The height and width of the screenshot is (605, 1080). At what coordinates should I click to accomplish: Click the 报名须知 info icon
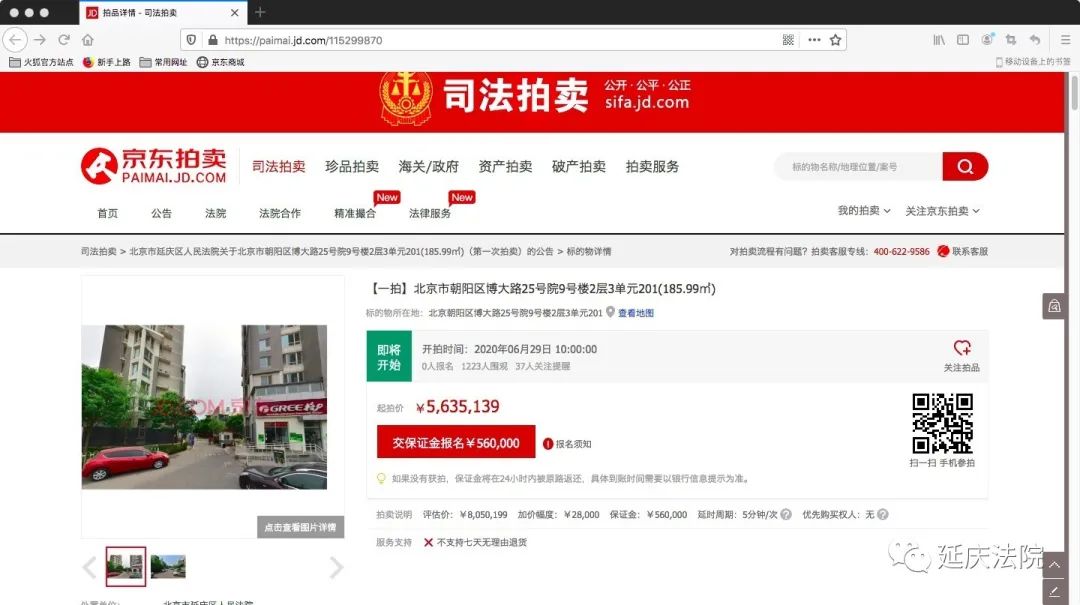pos(548,444)
